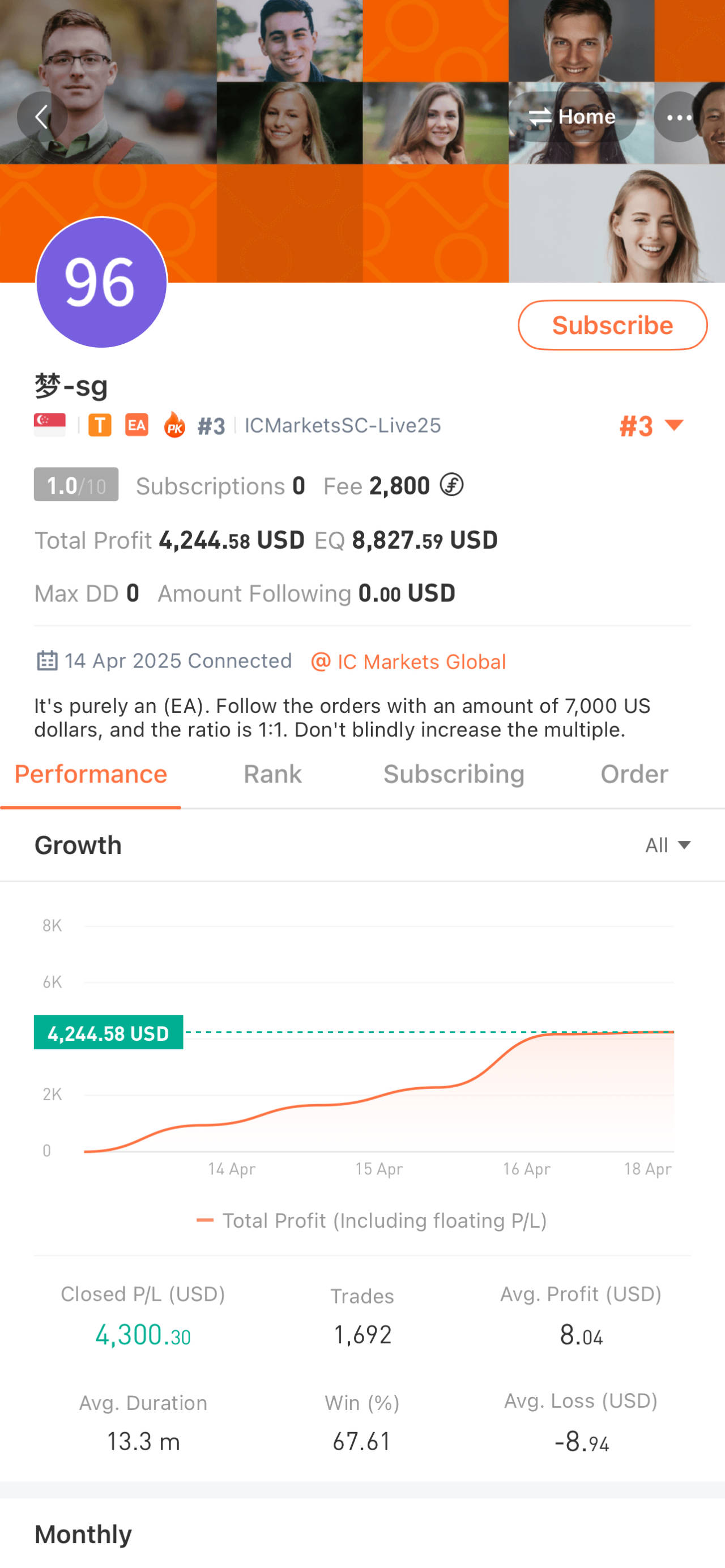Open the Growth period All dropdown
The image size is (725, 1568).
(668, 845)
